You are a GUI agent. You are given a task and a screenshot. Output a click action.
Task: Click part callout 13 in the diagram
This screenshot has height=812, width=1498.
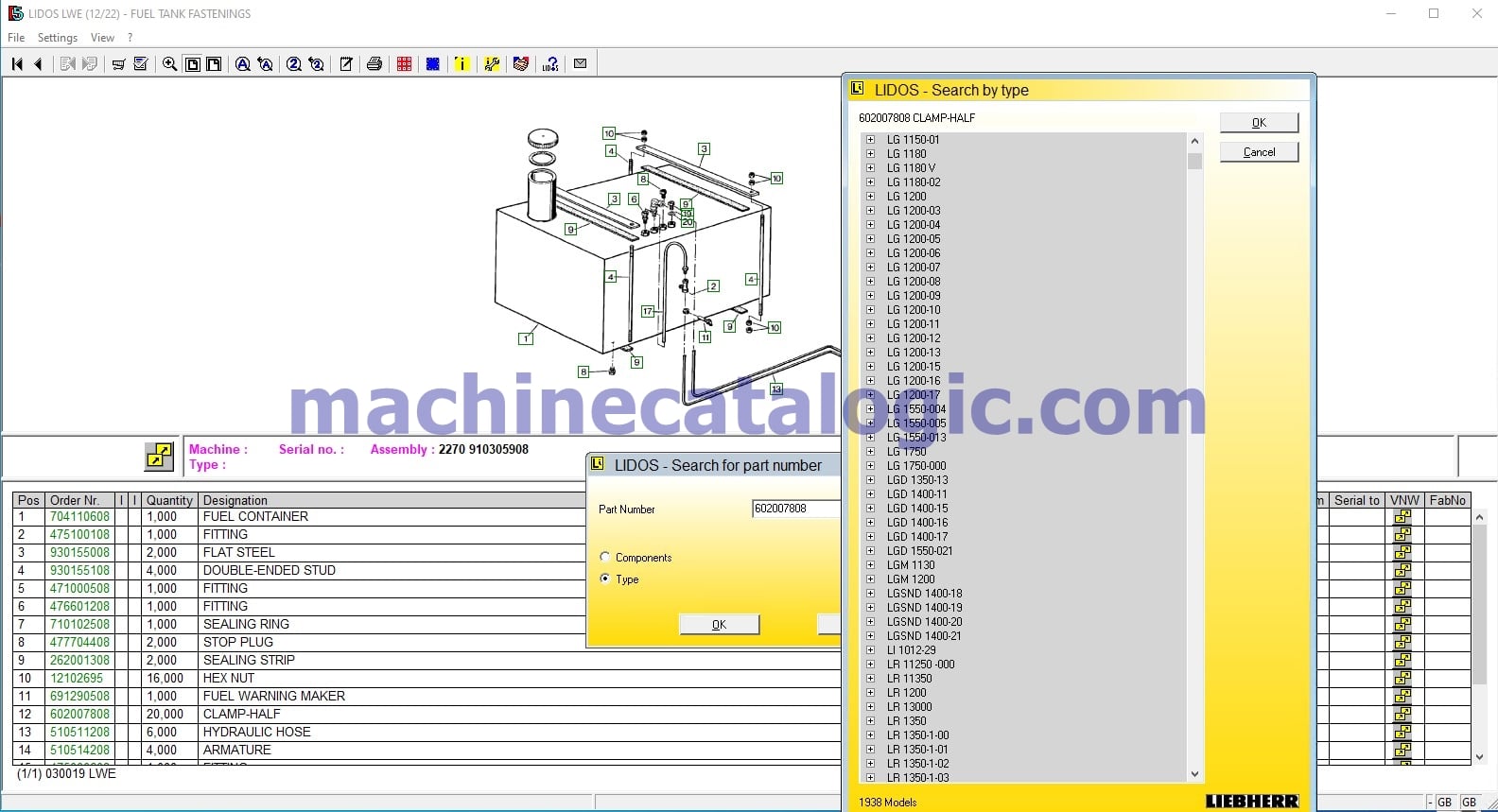[x=776, y=389]
